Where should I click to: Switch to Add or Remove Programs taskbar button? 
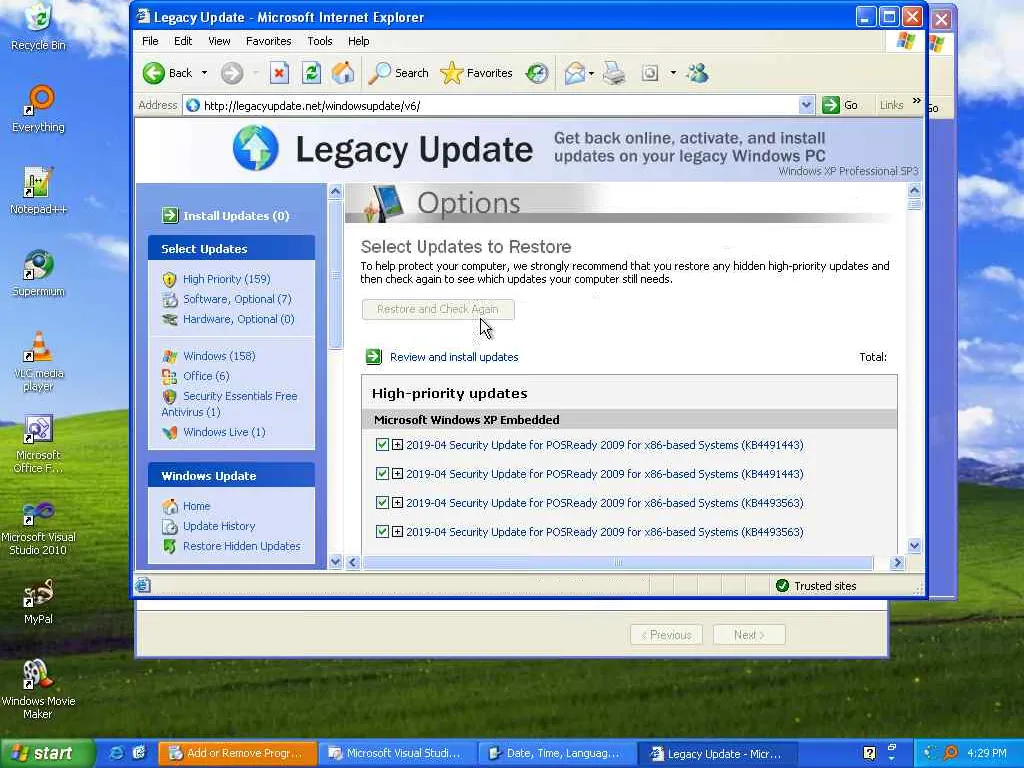[238, 753]
